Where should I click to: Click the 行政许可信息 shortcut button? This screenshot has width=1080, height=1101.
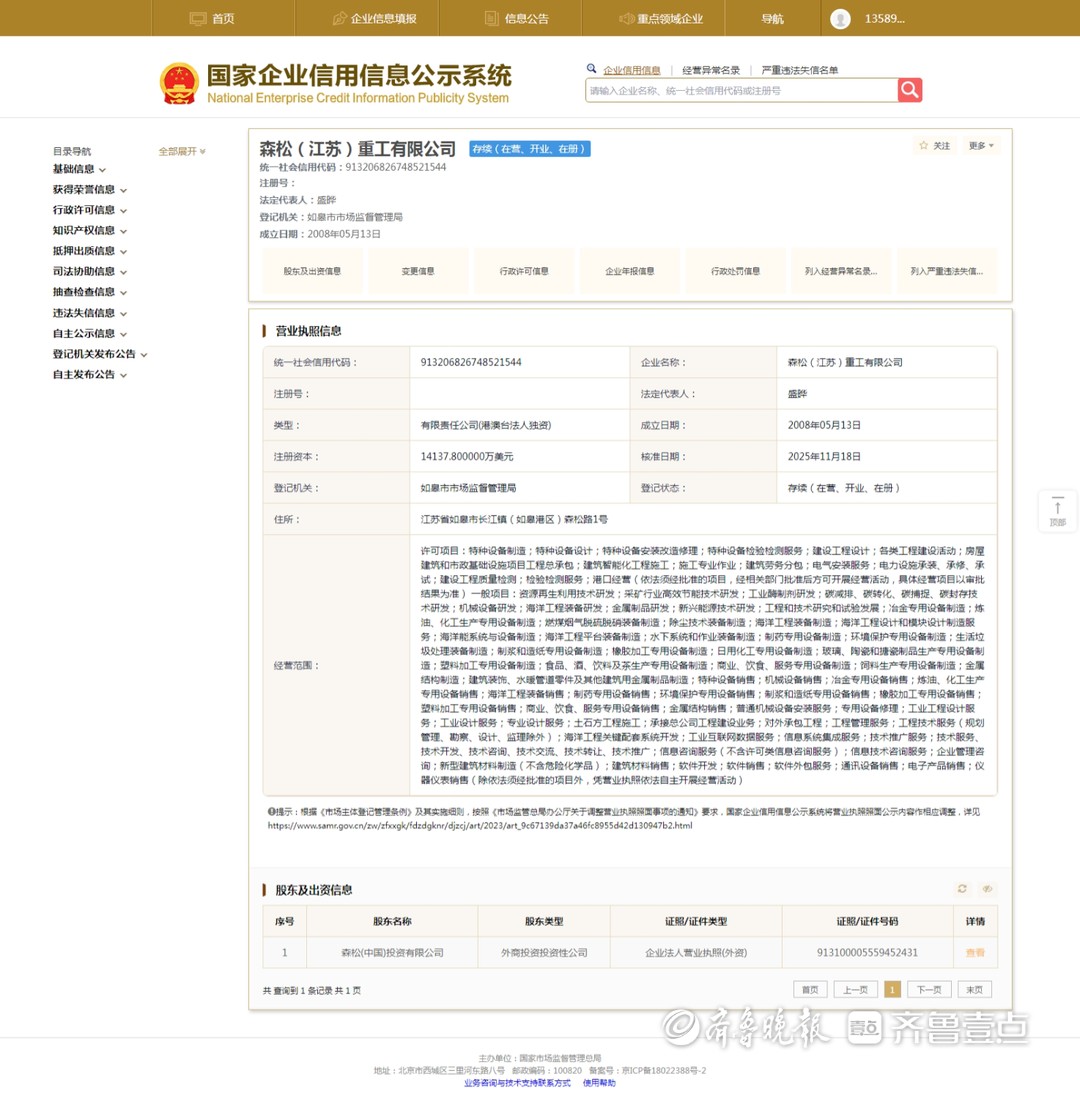click(524, 271)
